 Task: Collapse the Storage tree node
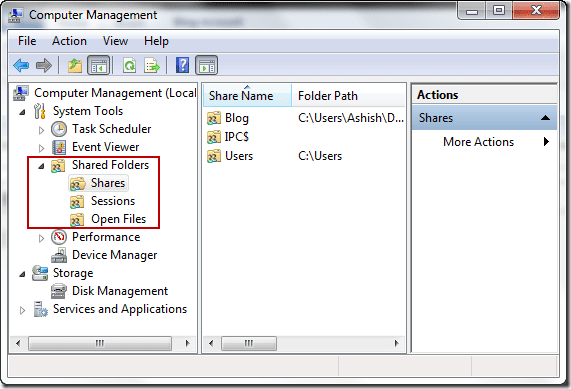tap(23, 274)
